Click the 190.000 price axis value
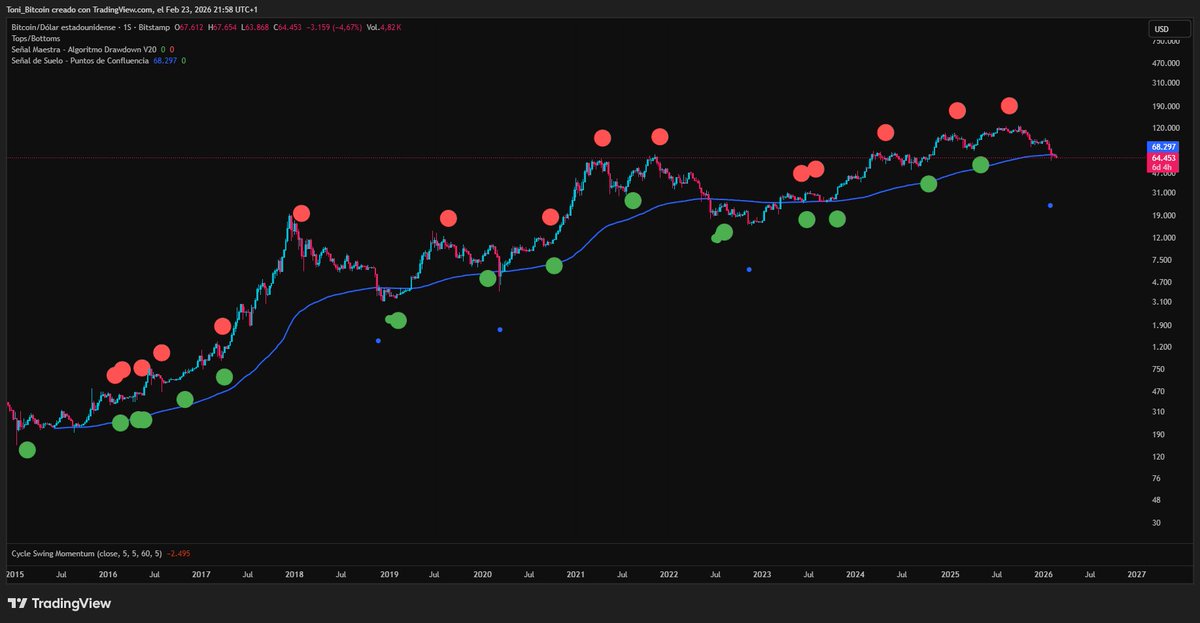 (x=1164, y=107)
